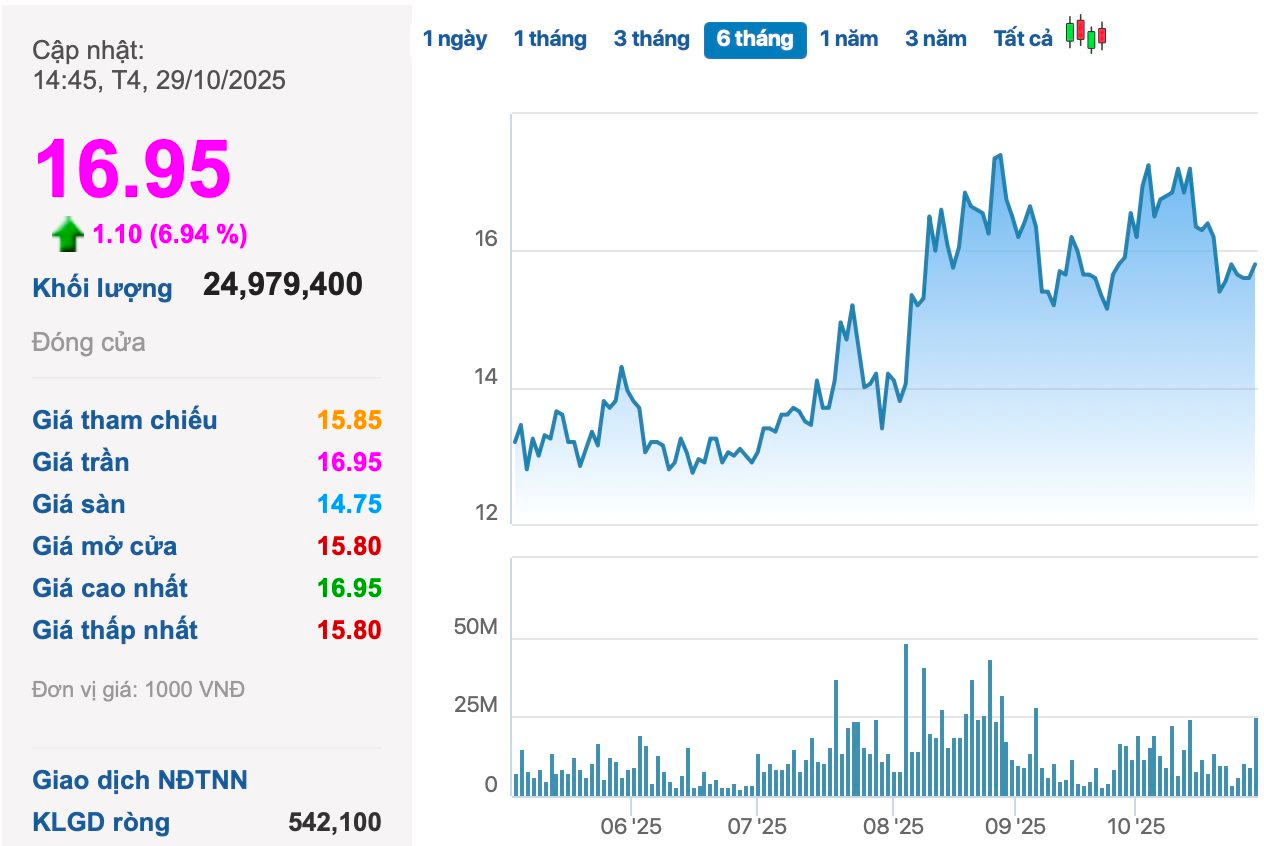Click the current price 16.95
The height and width of the screenshot is (846, 1264).
(x=133, y=169)
